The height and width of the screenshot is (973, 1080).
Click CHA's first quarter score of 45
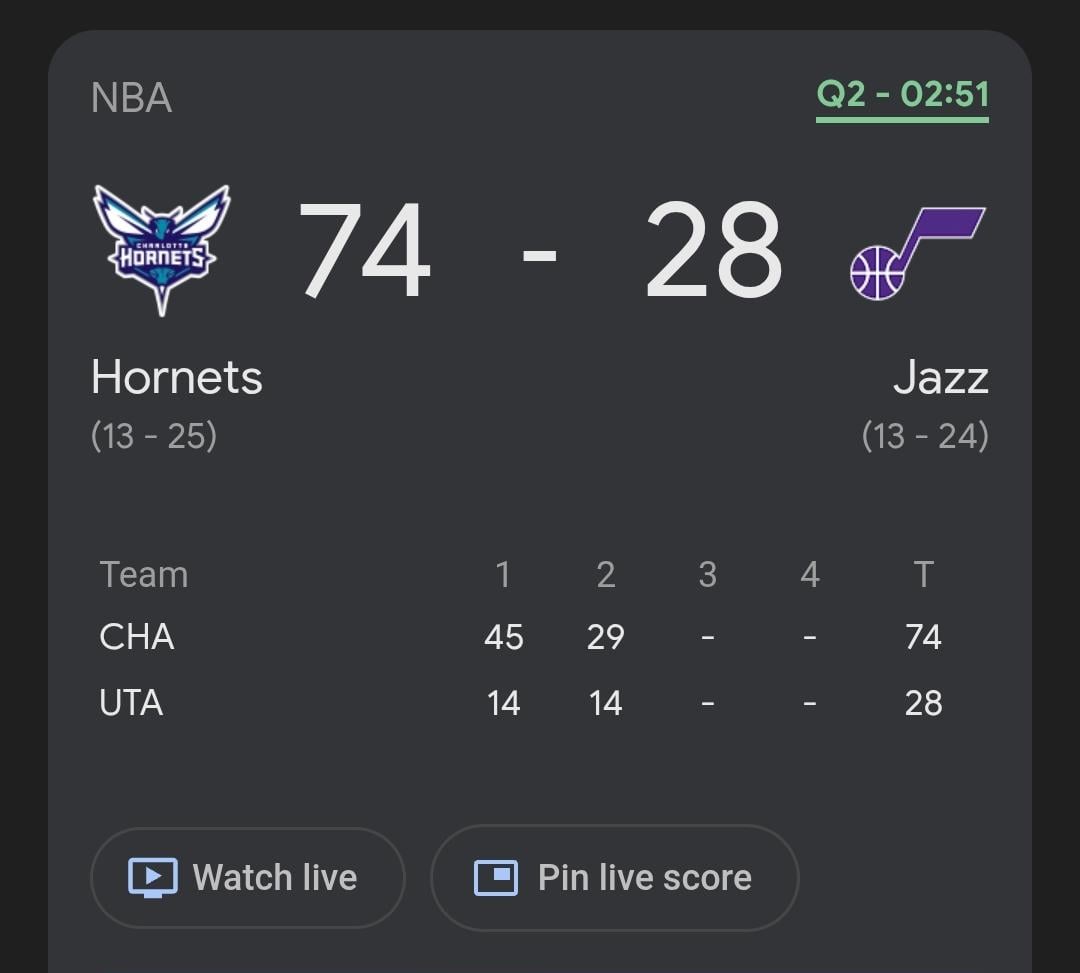pos(504,636)
